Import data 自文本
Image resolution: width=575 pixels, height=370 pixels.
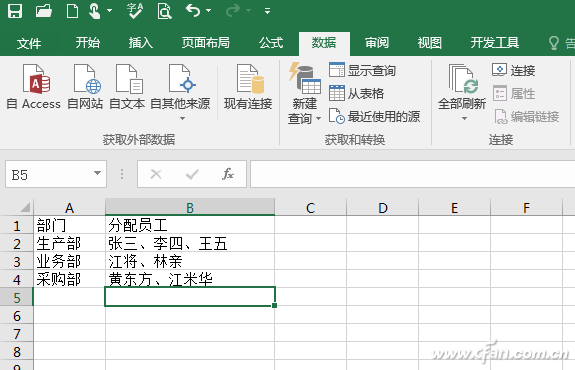pyautogui.click(x=127, y=87)
